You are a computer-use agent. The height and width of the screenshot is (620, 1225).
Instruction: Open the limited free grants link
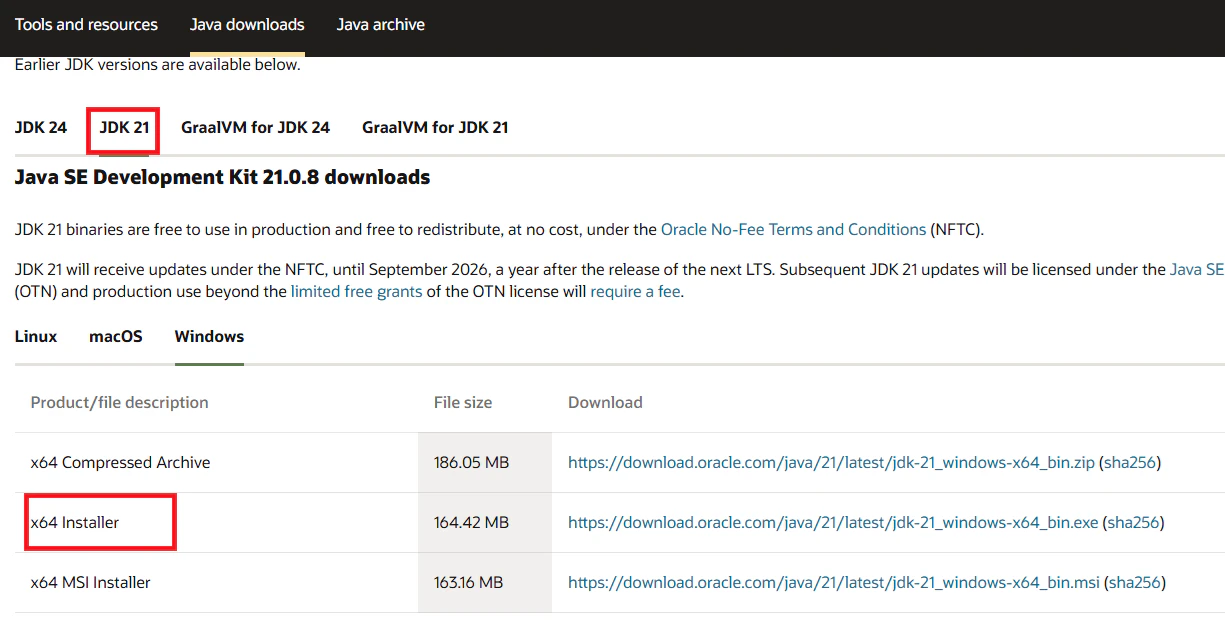(x=357, y=292)
